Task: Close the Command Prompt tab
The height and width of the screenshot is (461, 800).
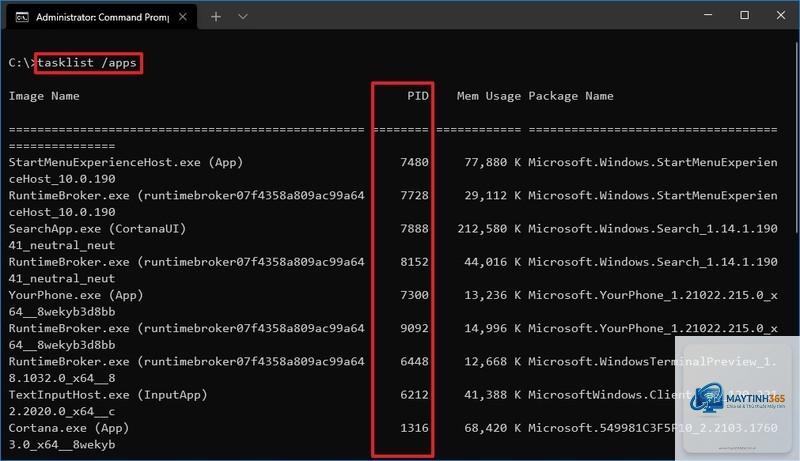Action: [183, 17]
